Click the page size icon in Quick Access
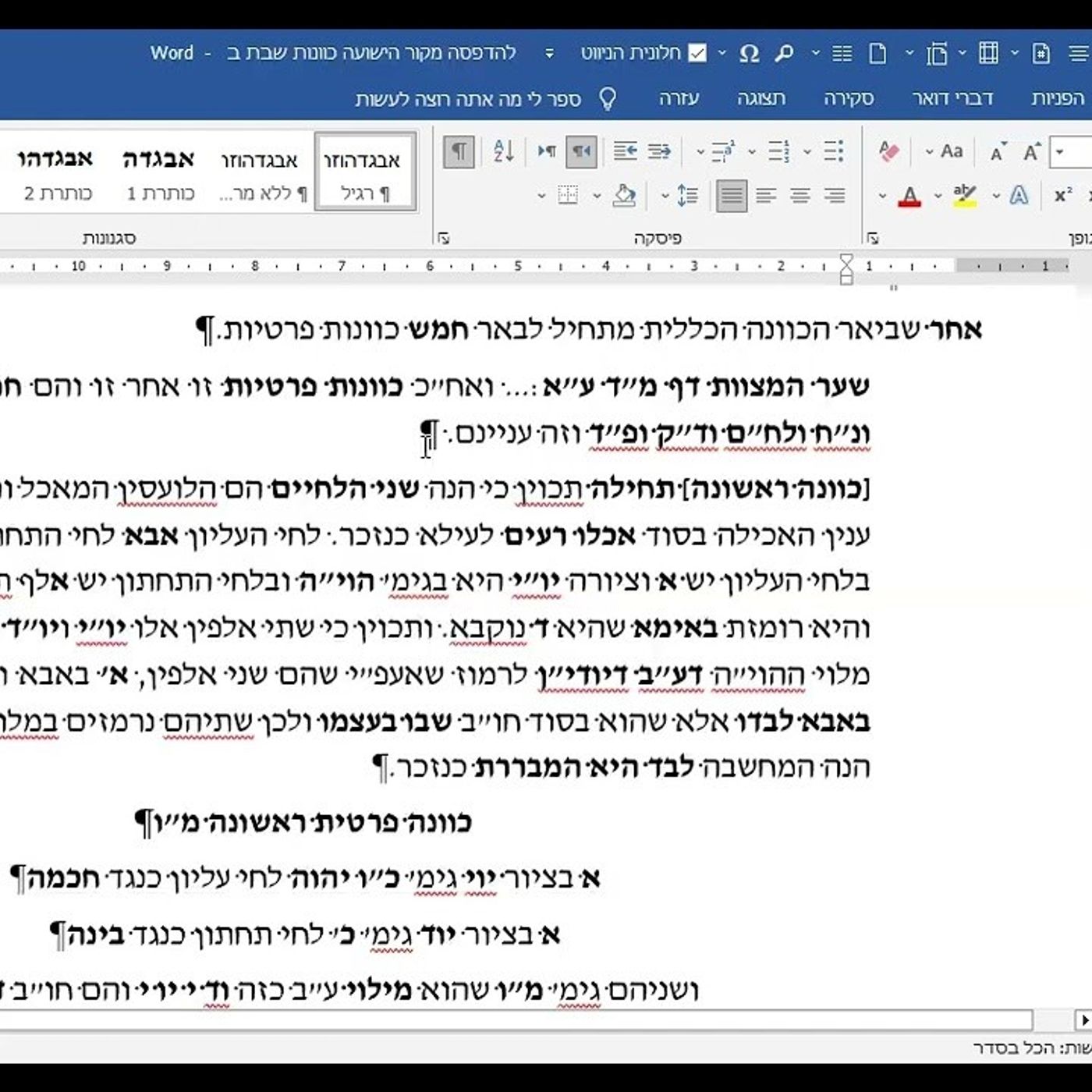Image resolution: width=1092 pixels, height=1092 pixels. tap(936, 53)
